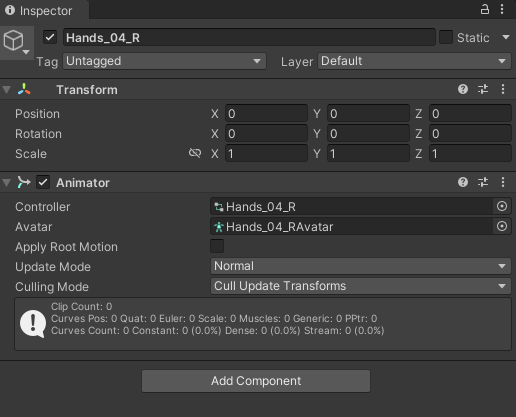
Task: Open the Tag dropdown showing Untagged
Action: click(x=164, y=61)
